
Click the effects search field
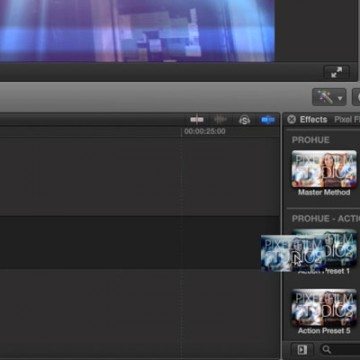340,349
